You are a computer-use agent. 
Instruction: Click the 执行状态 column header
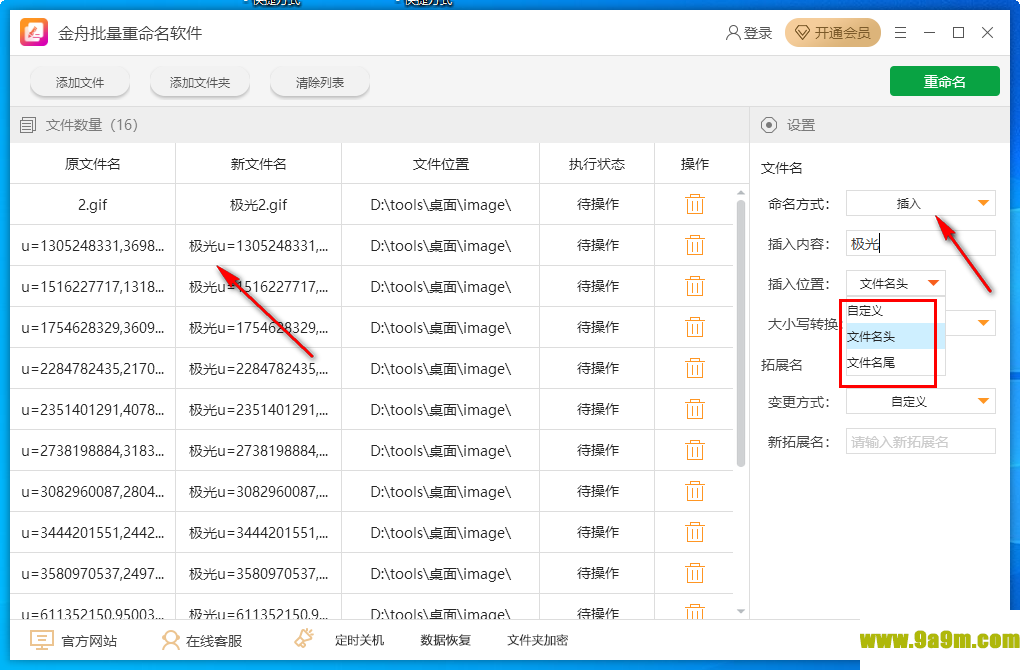[597, 164]
